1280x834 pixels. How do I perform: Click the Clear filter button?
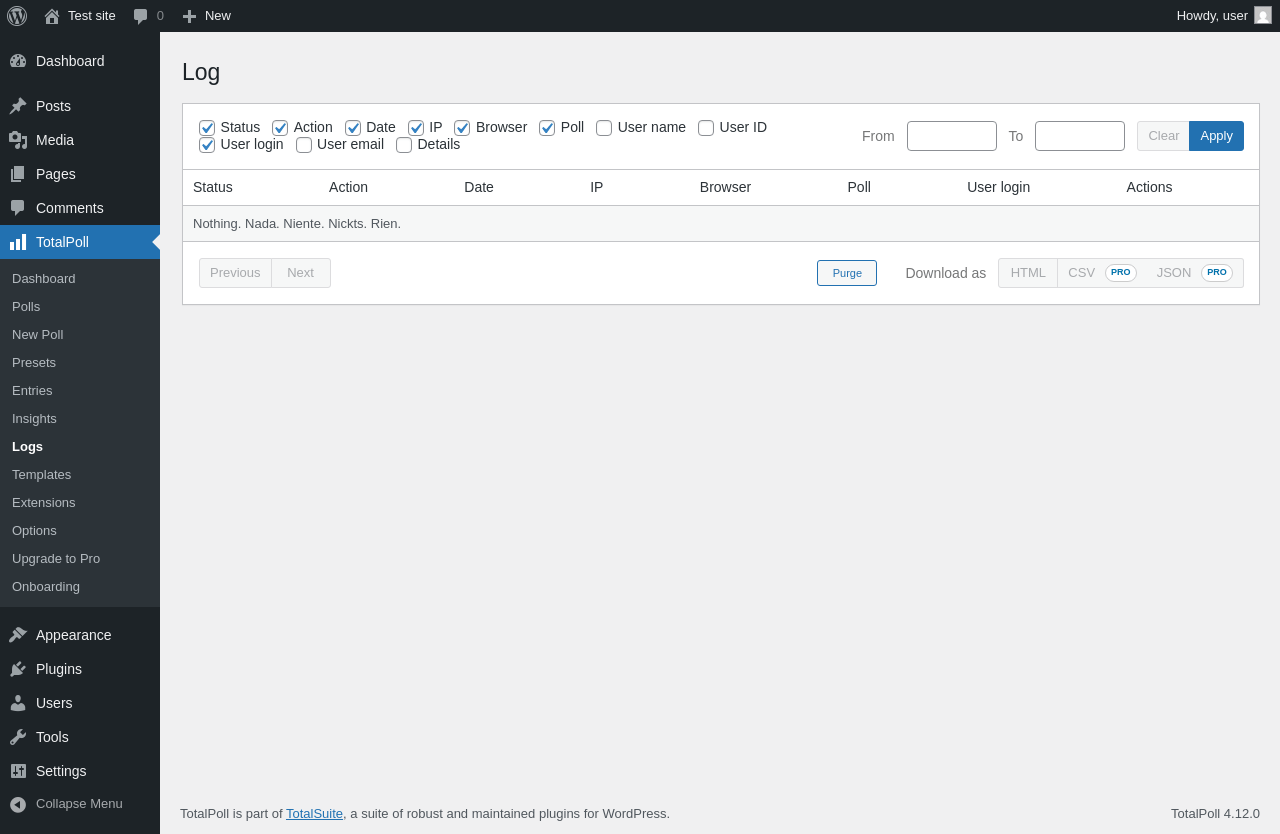click(1163, 136)
